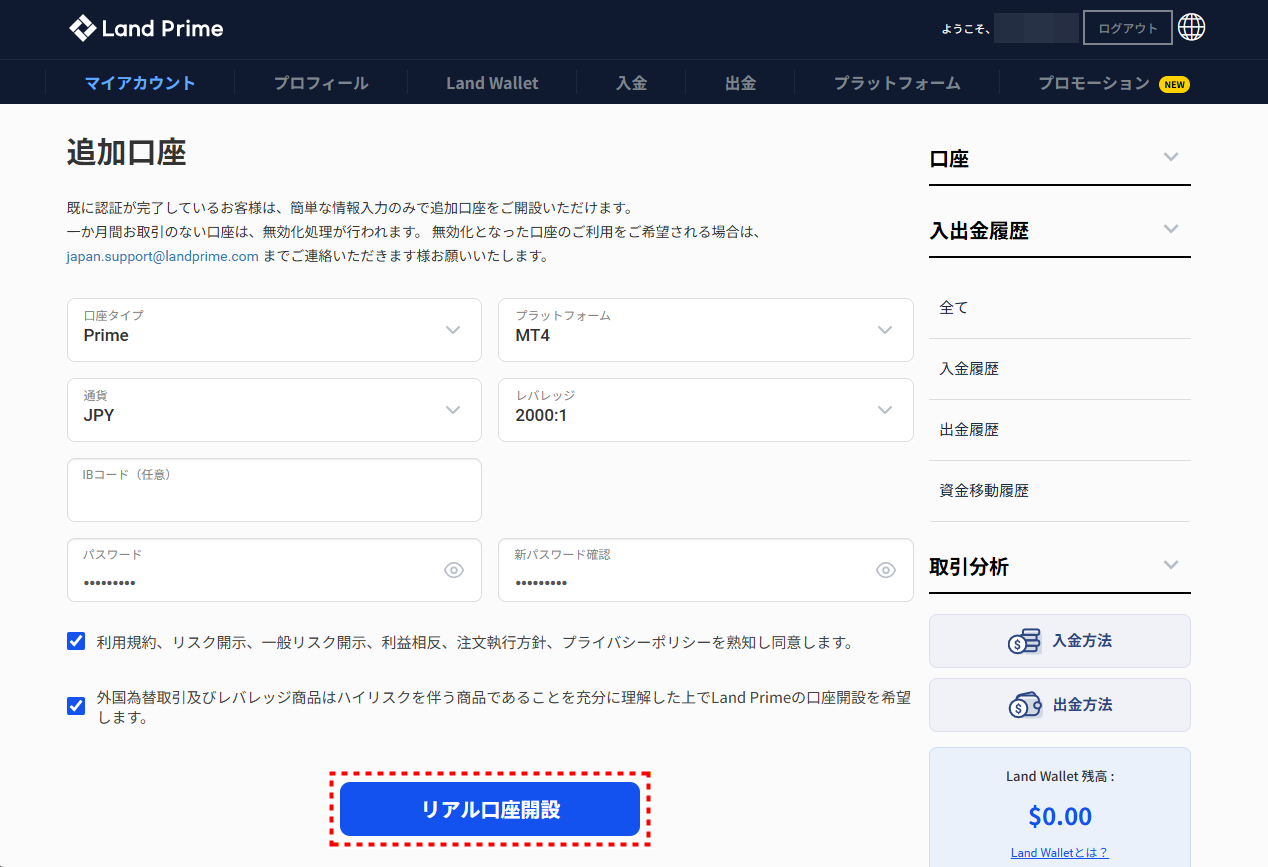Click the japan.support@landprime.com email link
This screenshot has height=867, width=1268.
pyautogui.click(x=163, y=256)
